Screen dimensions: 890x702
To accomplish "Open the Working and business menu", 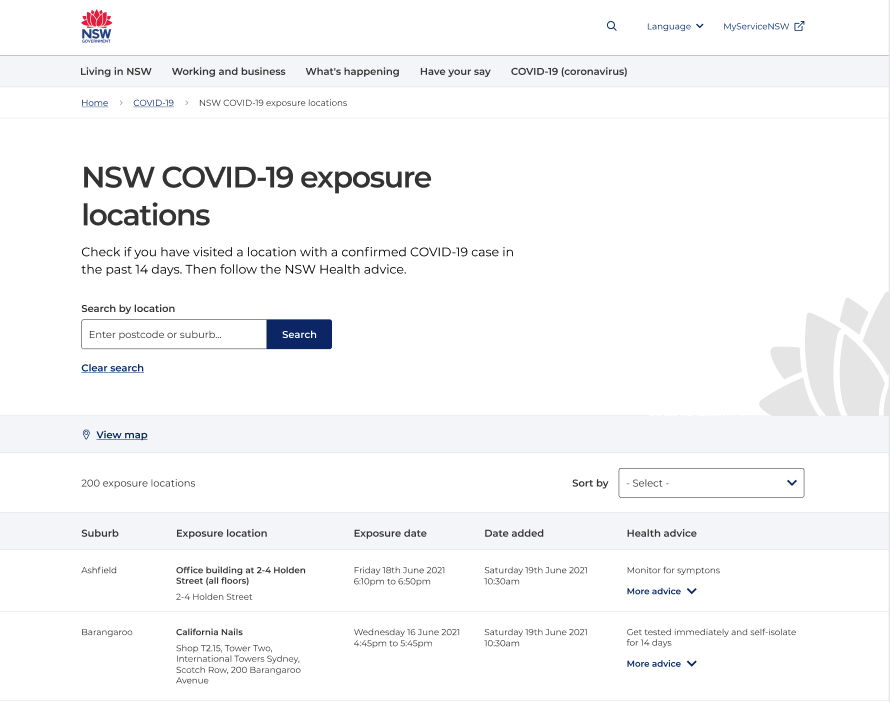I will pos(228,72).
